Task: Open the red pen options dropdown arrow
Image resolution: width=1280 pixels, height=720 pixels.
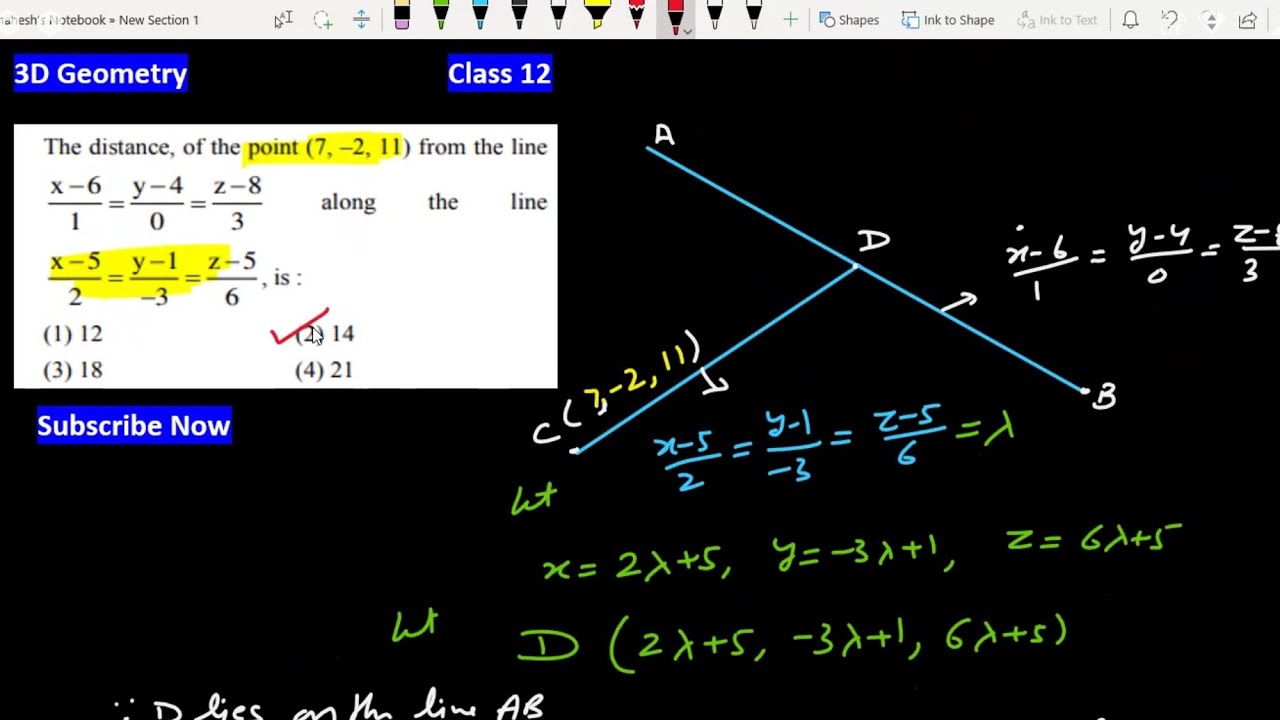Action: point(687,31)
